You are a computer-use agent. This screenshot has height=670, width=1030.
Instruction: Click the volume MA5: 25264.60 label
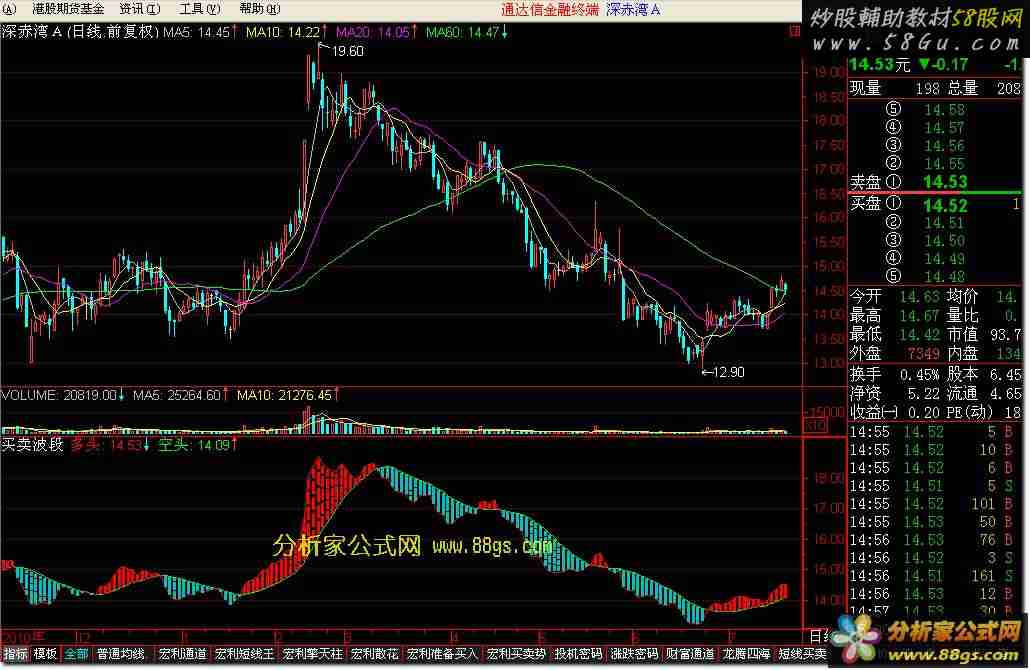click(180, 395)
